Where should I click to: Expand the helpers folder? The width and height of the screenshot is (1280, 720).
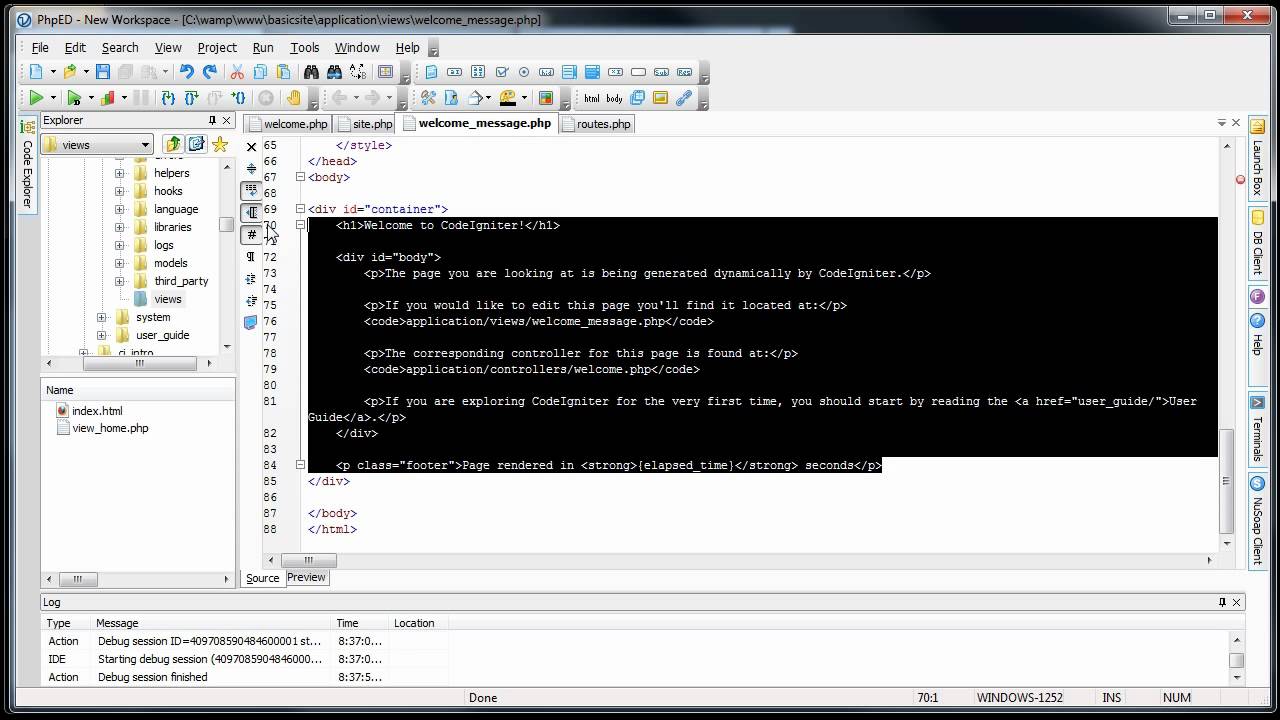[119, 173]
